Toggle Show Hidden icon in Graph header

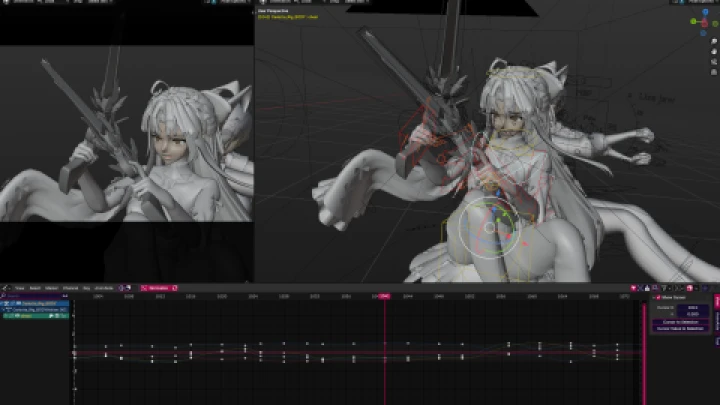(640, 288)
